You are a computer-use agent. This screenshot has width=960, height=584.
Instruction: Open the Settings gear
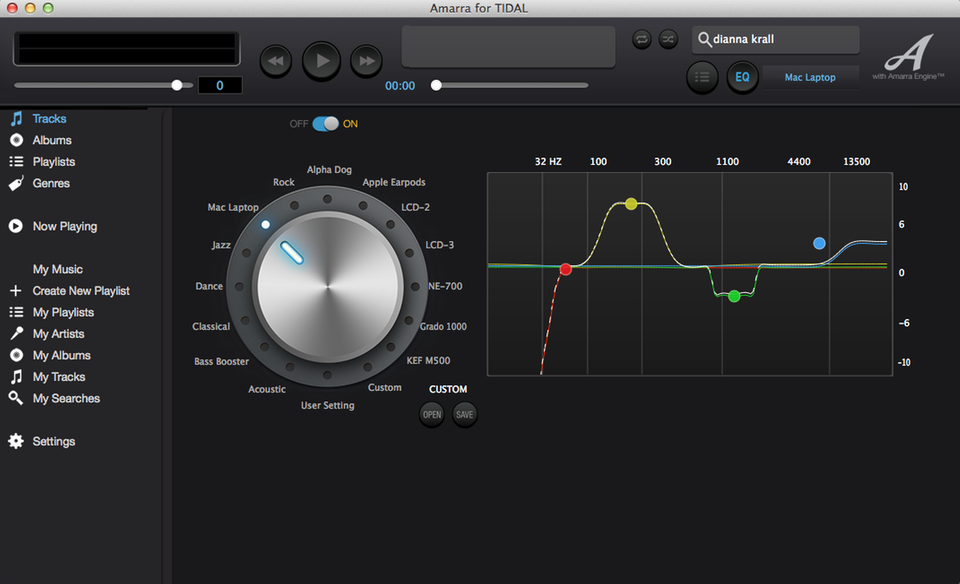16,441
